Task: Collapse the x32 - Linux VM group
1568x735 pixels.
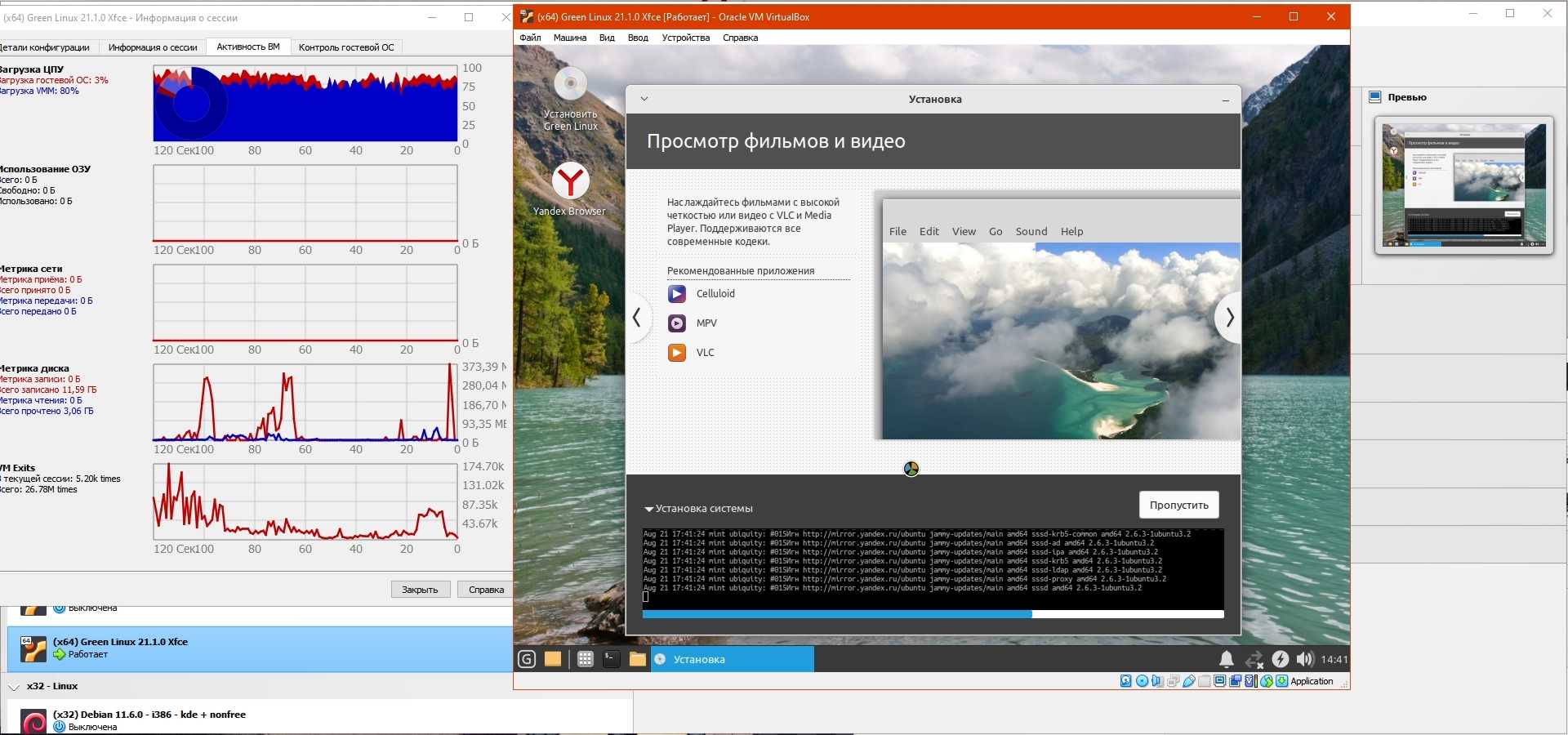Action: coord(14,687)
